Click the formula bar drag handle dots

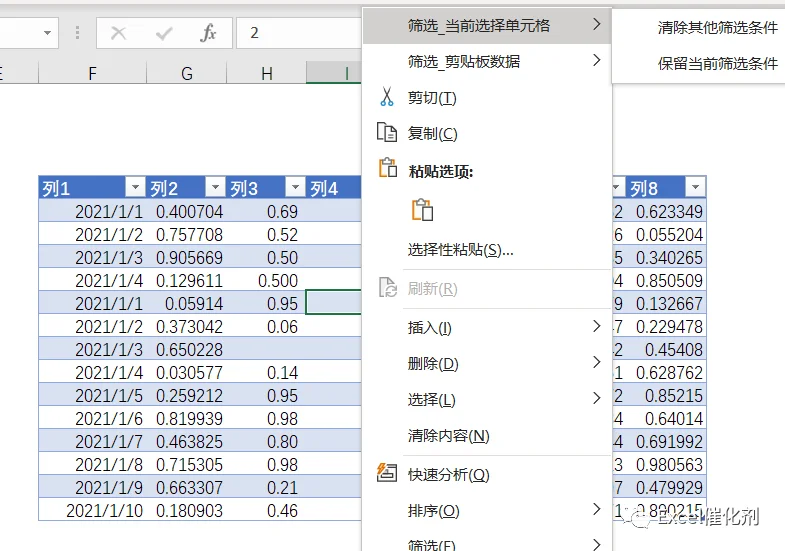(x=77, y=33)
